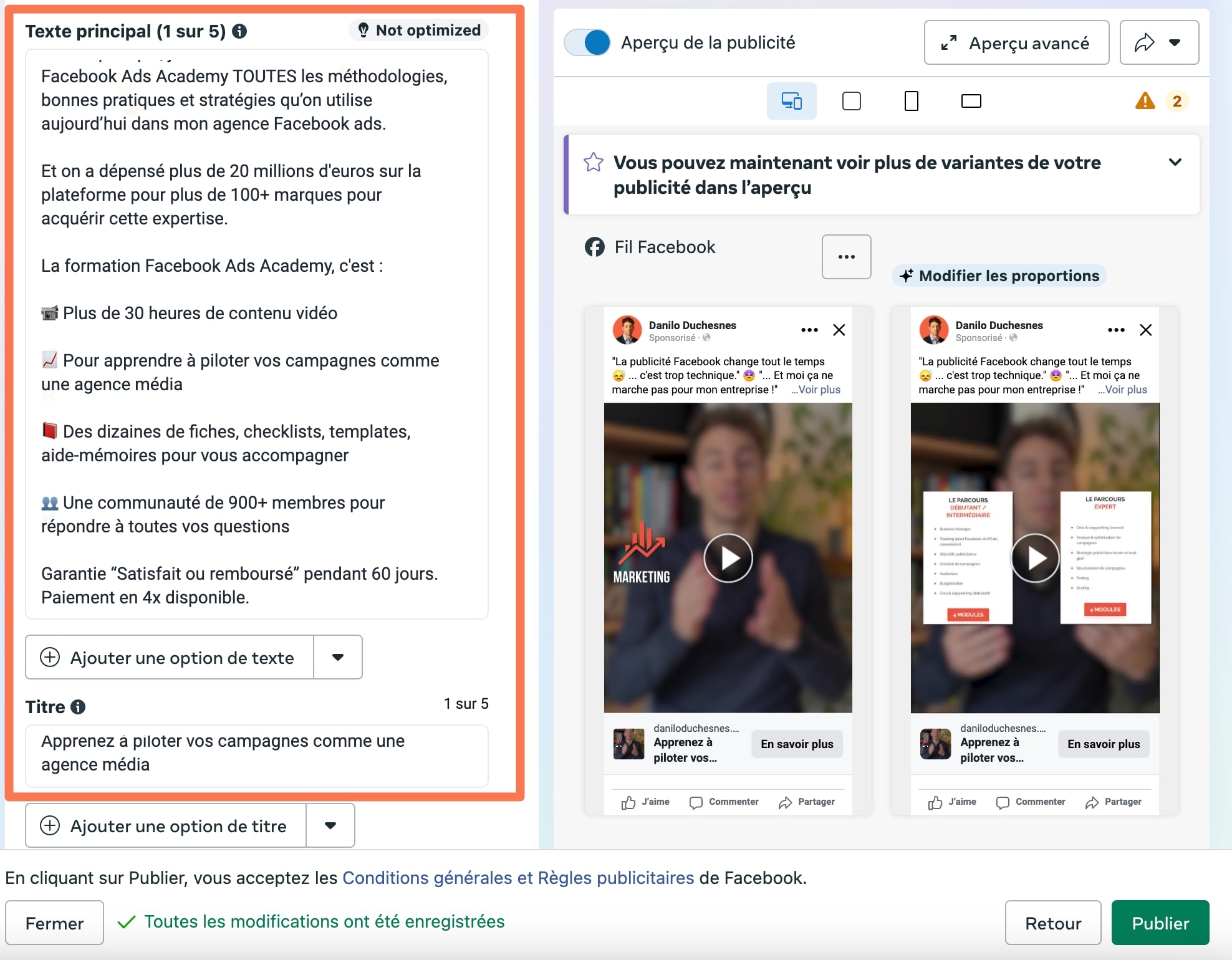Toggle Aperçu de la publicité switch

coord(587,42)
